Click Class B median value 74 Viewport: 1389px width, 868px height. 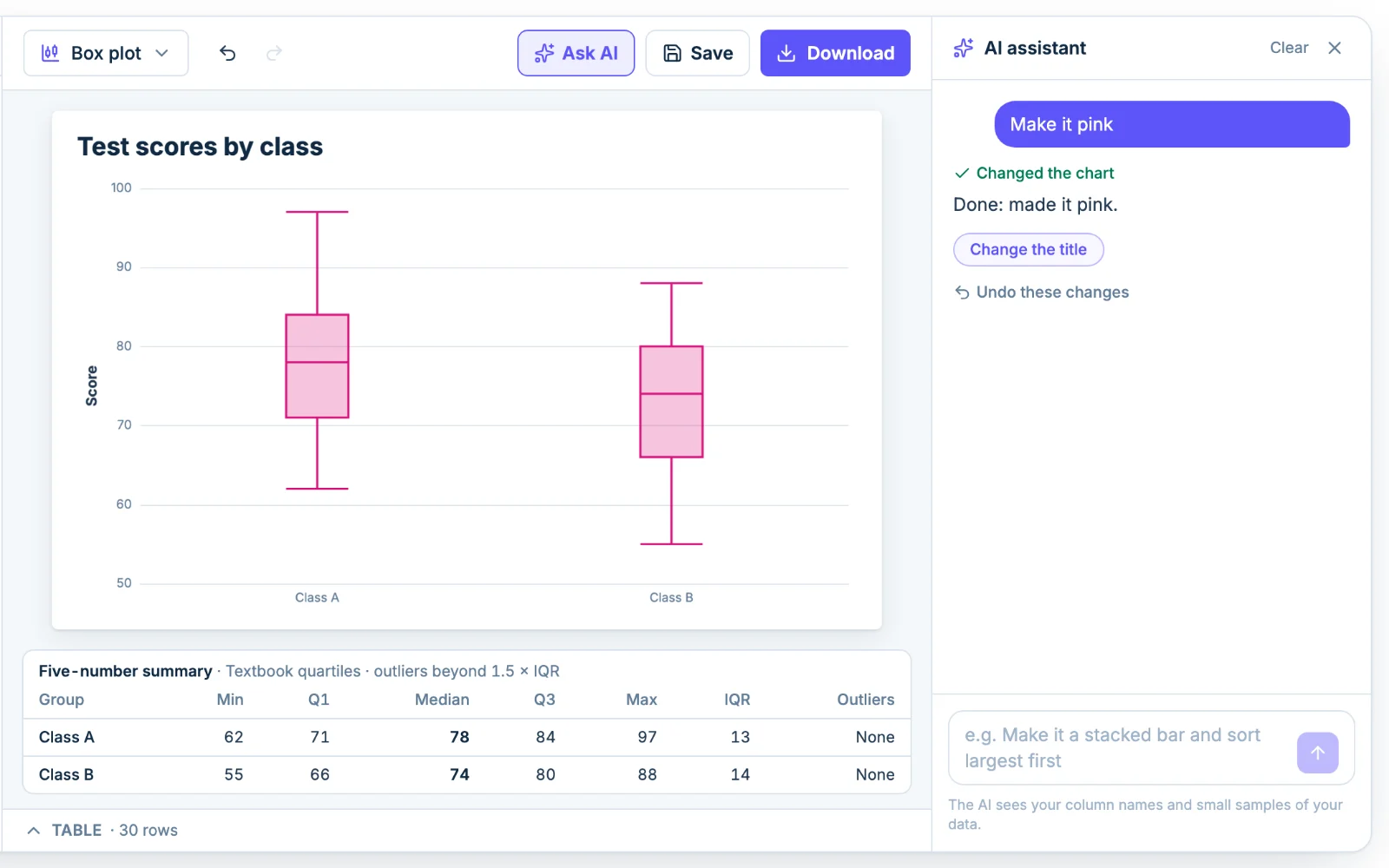coord(459,774)
